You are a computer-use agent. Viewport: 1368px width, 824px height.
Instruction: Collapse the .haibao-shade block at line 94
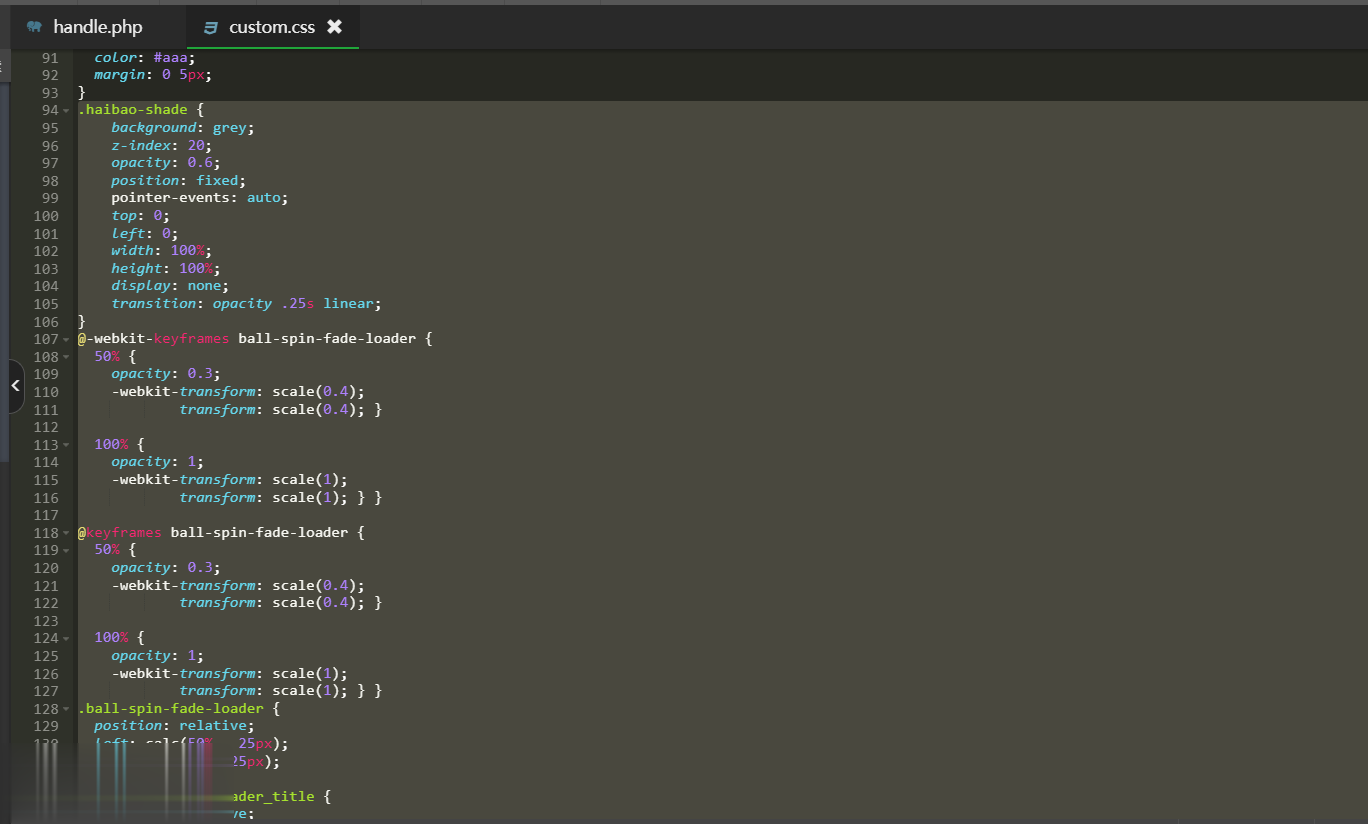66,110
